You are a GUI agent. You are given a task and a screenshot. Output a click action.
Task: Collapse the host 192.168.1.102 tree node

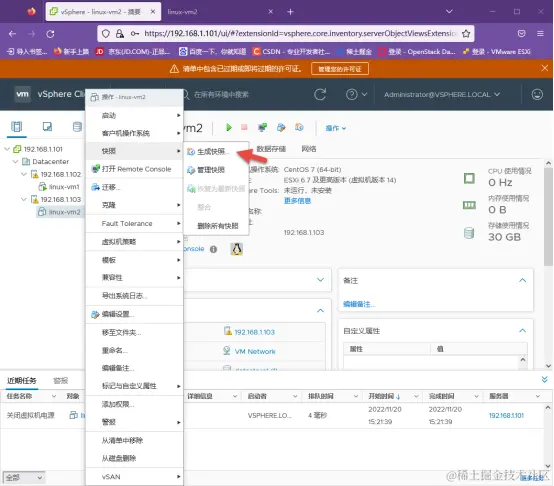pyautogui.click(x=24, y=174)
